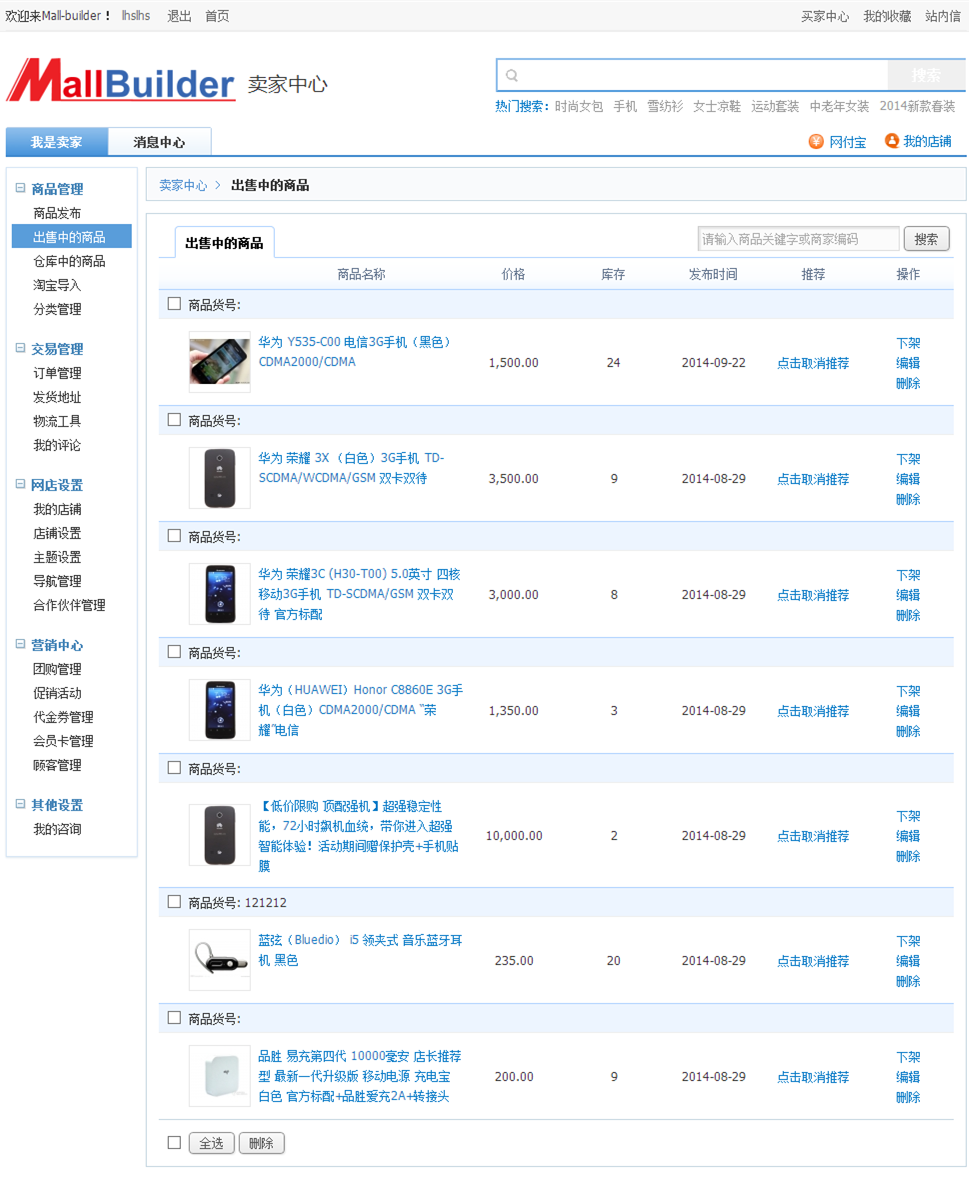Viewport: 969px width, 1178px height.
Task: Open 代金券管理 in the sidebar
Action: 63,717
